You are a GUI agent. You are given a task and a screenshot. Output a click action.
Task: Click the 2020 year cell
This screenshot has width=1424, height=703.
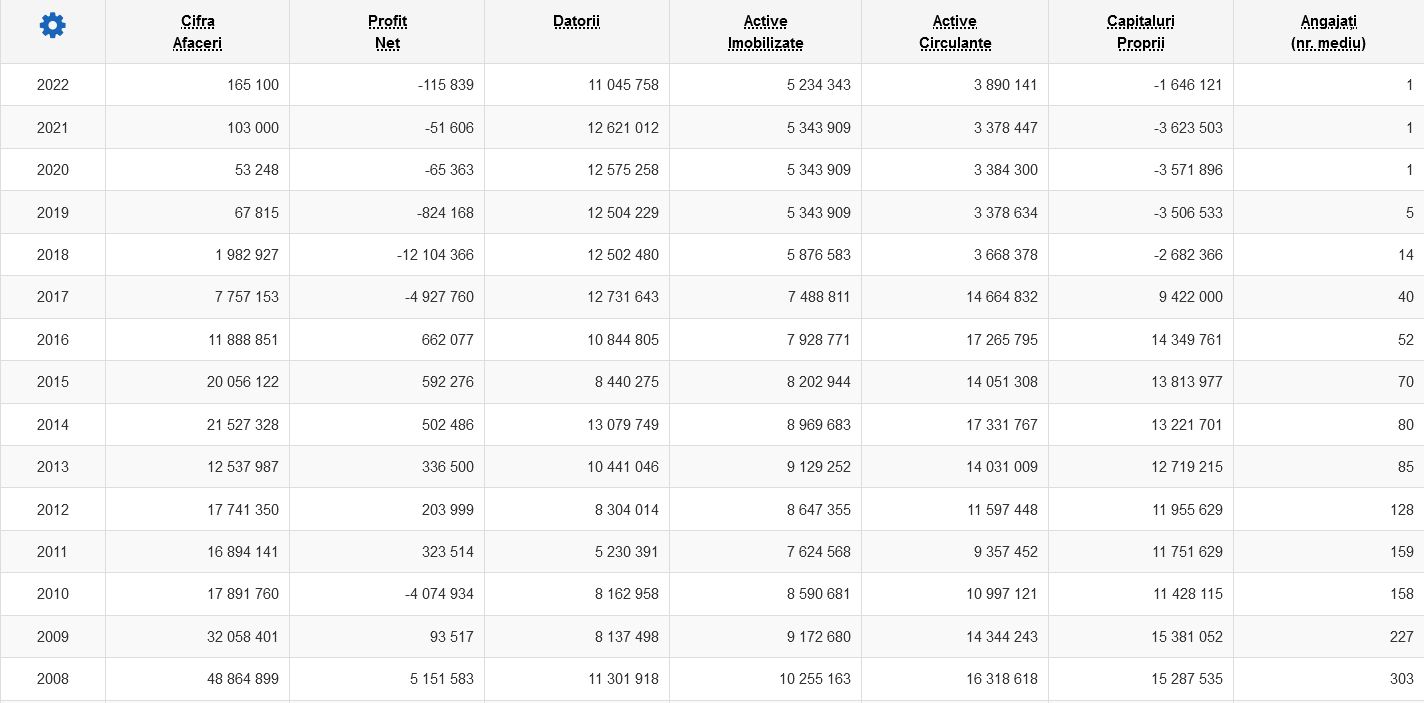pos(53,170)
